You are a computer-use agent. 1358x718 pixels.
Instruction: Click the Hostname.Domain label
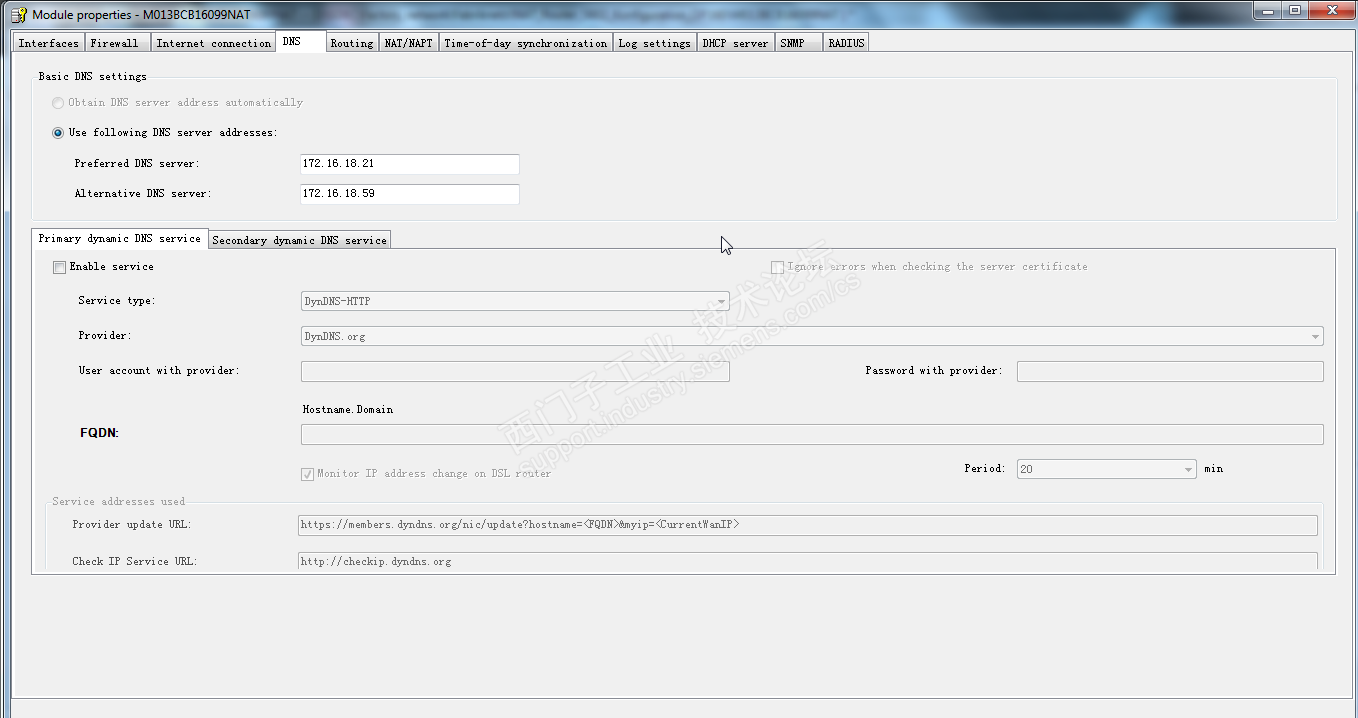348,410
